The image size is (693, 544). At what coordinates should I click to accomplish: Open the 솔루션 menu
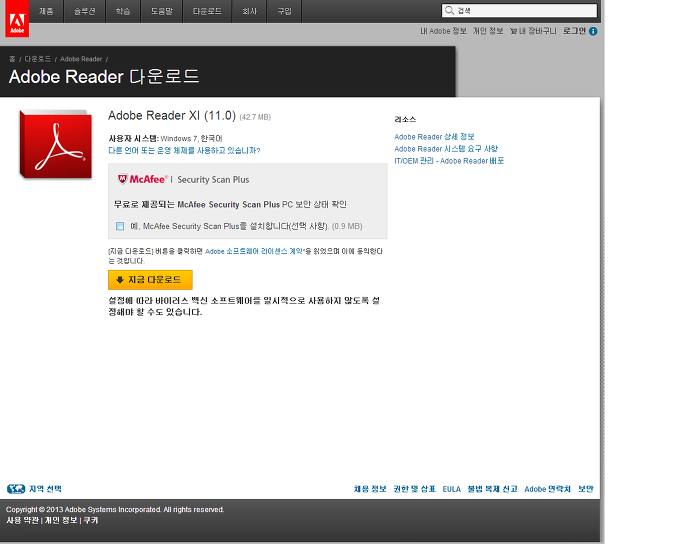(84, 11)
